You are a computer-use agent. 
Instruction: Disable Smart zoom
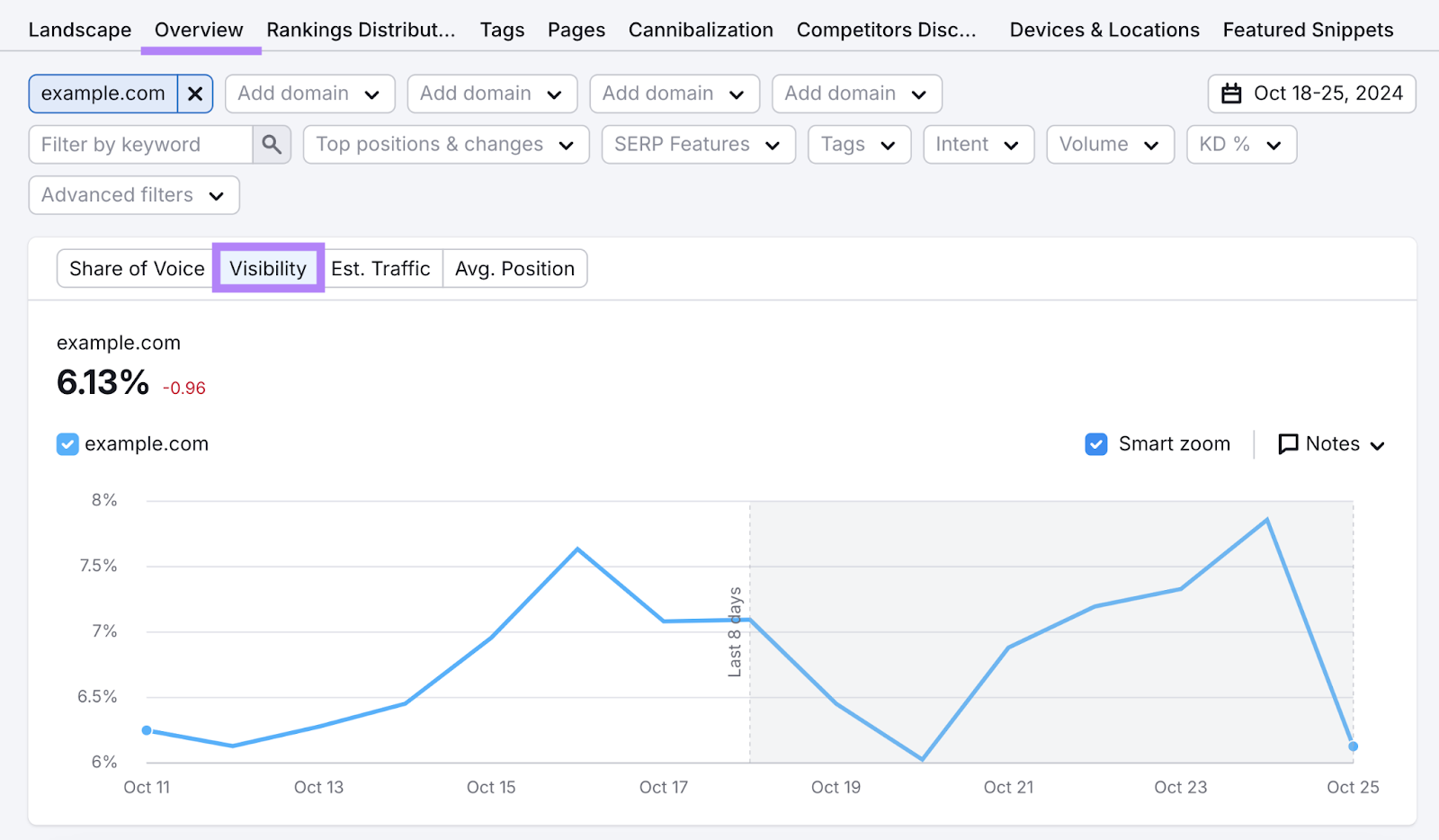1095,443
